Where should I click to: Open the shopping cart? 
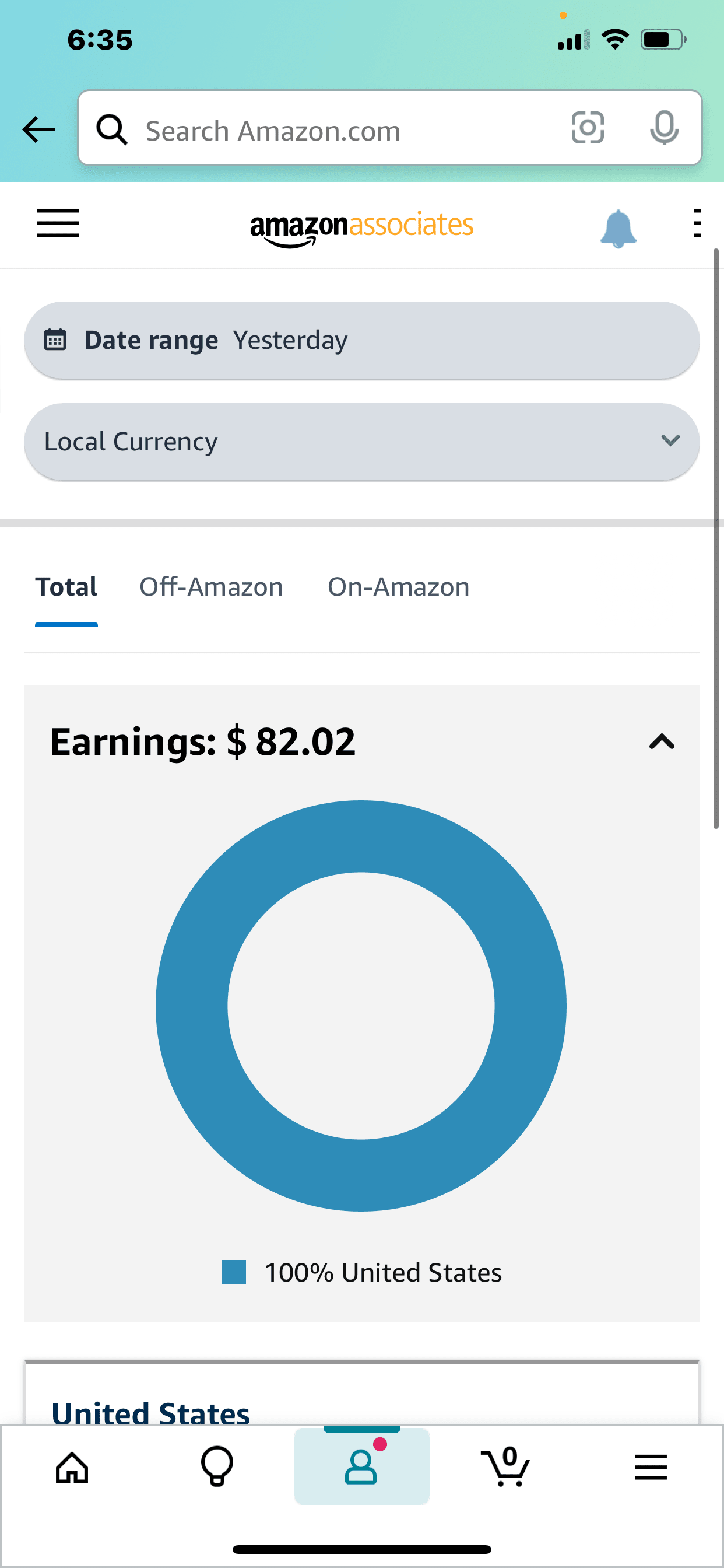(506, 1466)
